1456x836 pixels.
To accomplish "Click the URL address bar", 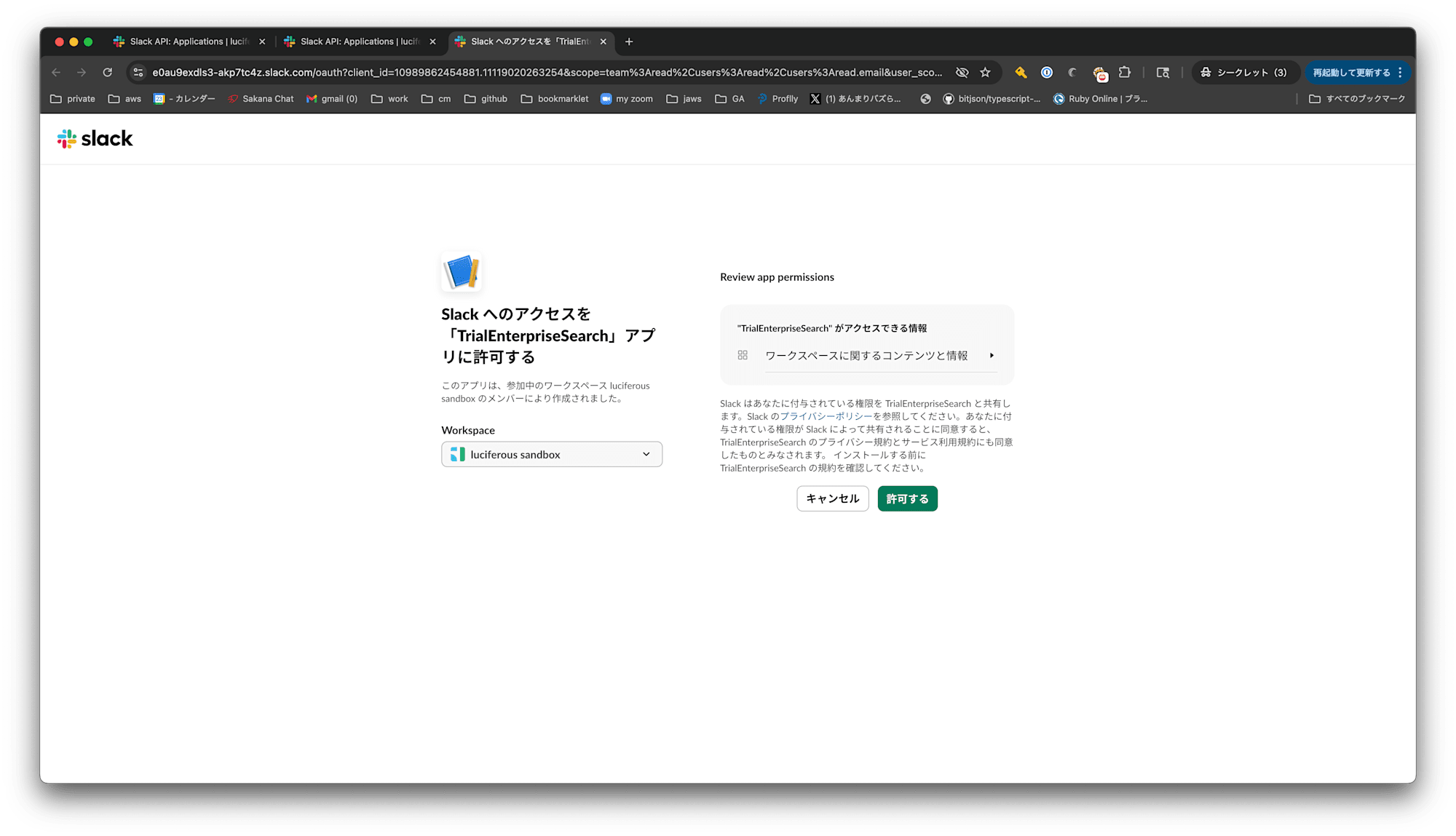I will pos(547,72).
